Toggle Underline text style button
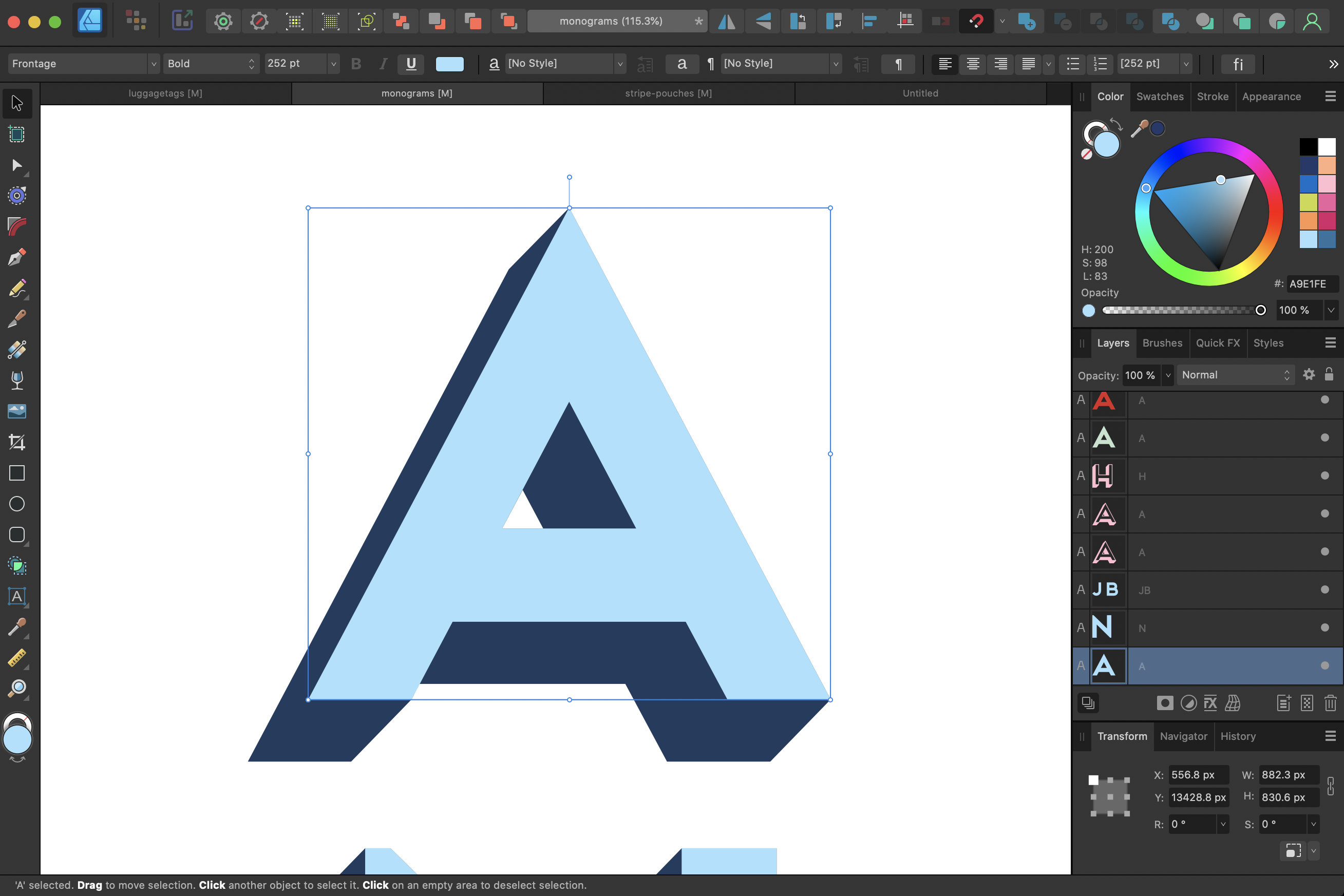Image resolution: width=1344 pixels, height=896 pixels. pyautogui.click(x=411, y=64)
